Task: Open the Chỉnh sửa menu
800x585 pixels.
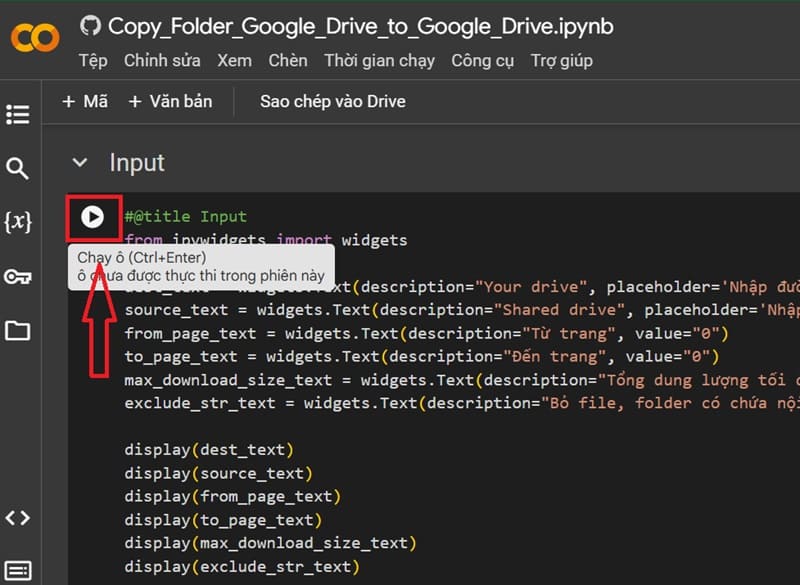Action: (162, 61)
